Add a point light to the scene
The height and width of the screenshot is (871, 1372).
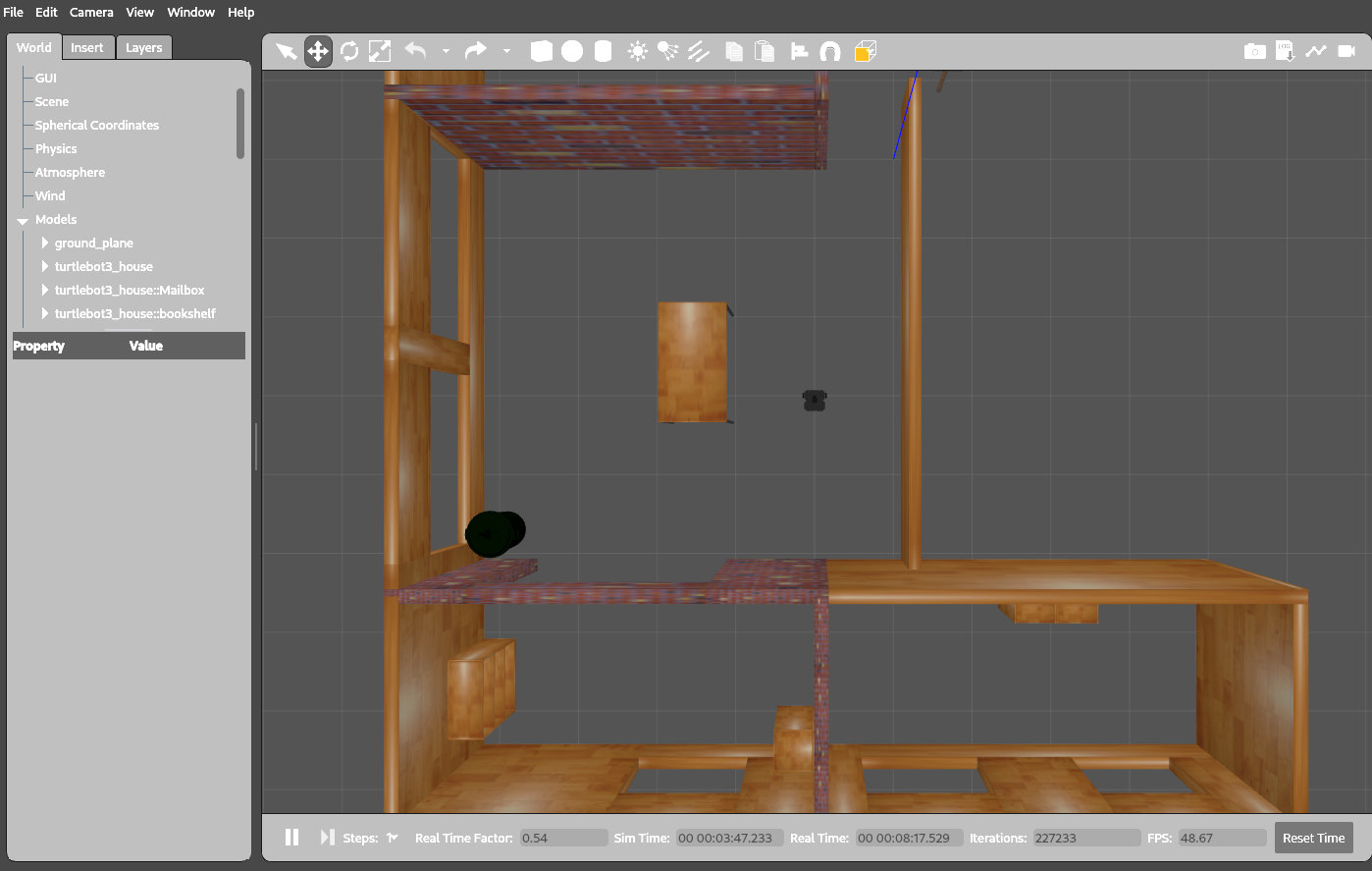[x=637, y=50]
